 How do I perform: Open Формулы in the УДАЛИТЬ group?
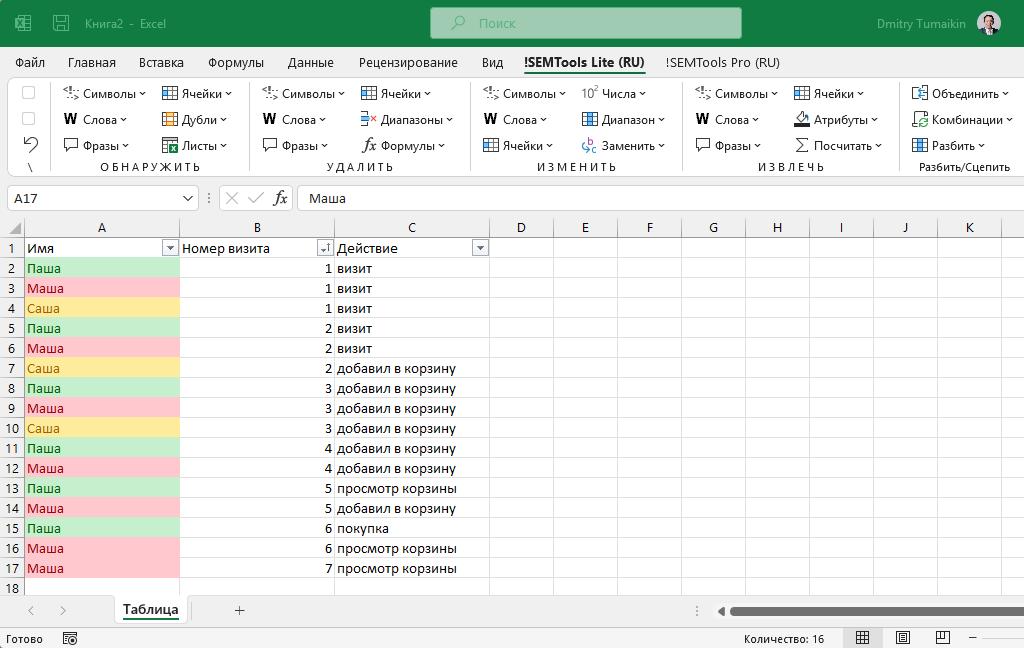click(403, 146)
